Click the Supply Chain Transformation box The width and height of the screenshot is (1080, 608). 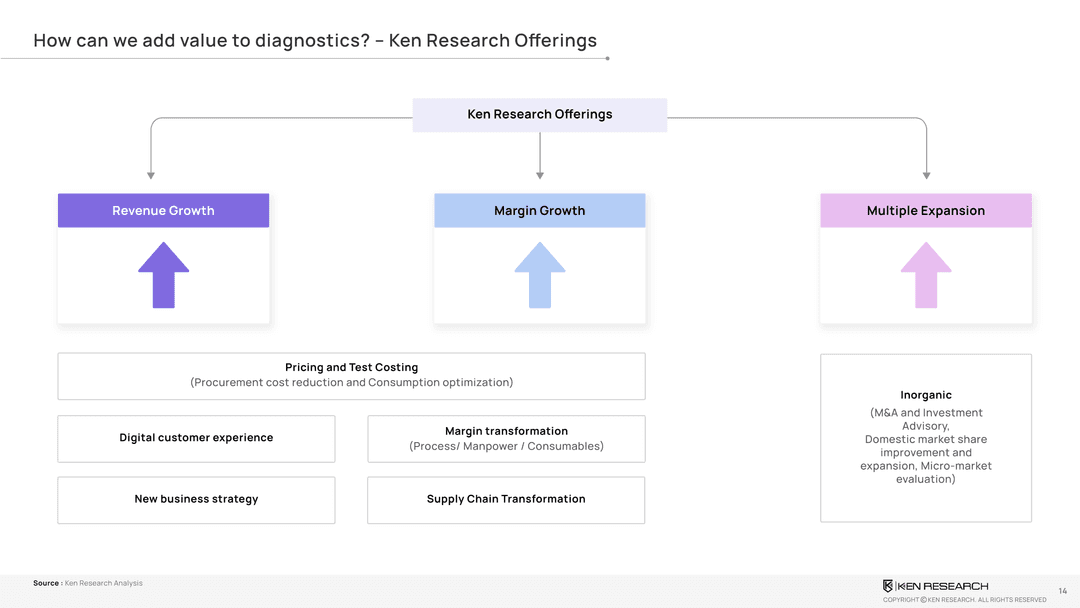[x=506, y=500]
